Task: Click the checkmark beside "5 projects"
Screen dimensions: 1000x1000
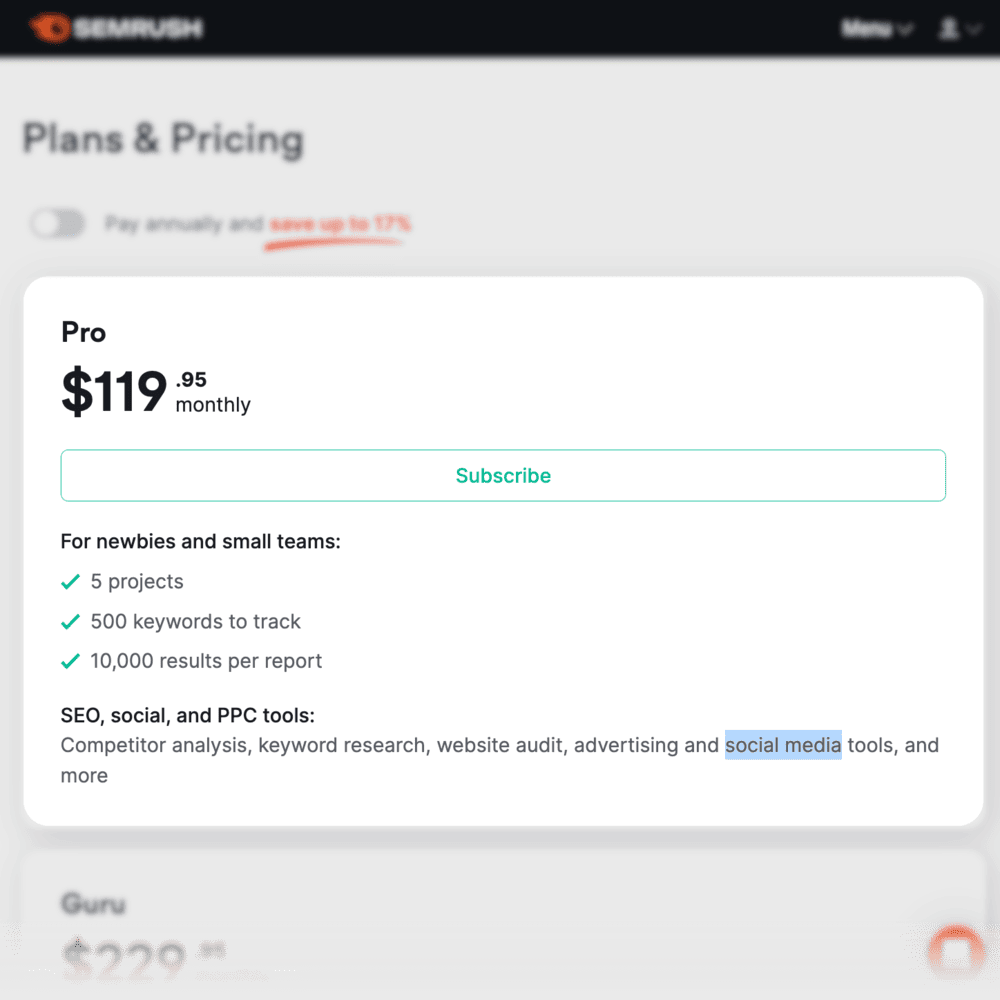Action: (x=70, y=581)
